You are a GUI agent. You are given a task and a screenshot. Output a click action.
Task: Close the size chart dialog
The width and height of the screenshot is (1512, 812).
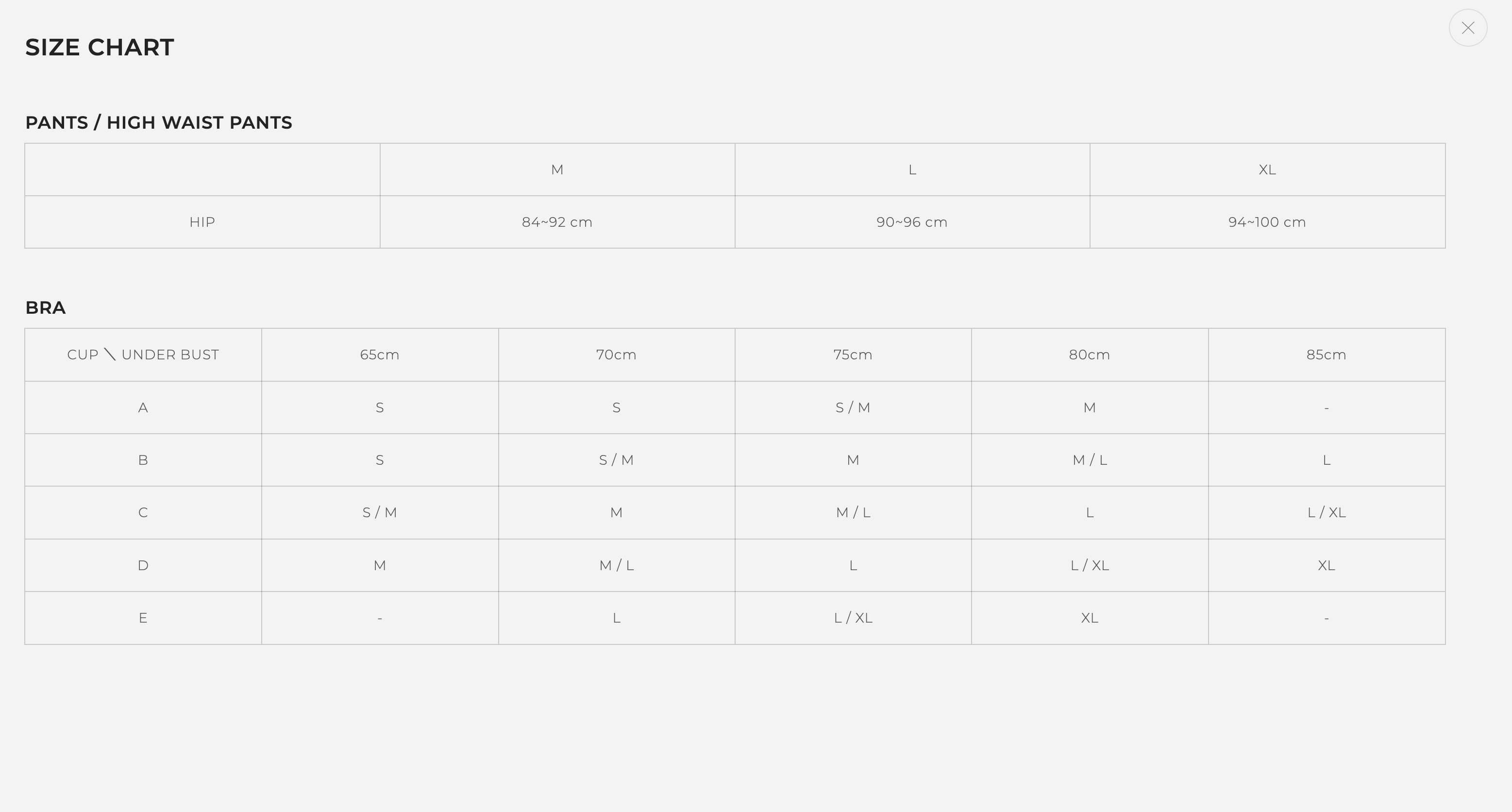[1467, 28]
